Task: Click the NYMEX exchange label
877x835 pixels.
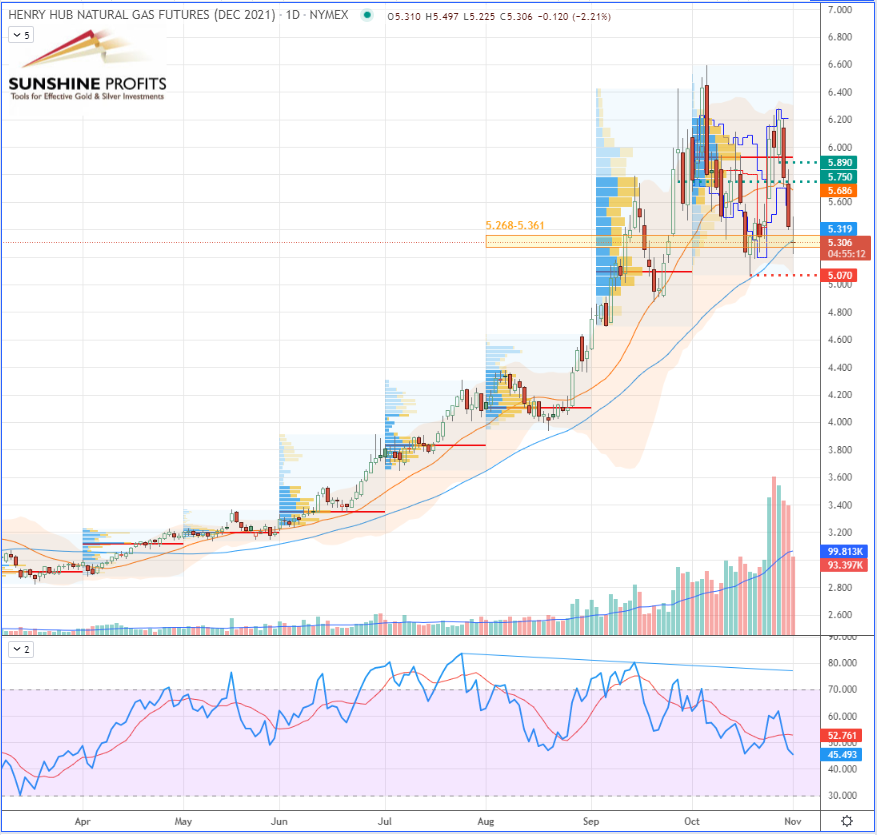Action: (329, 15)
